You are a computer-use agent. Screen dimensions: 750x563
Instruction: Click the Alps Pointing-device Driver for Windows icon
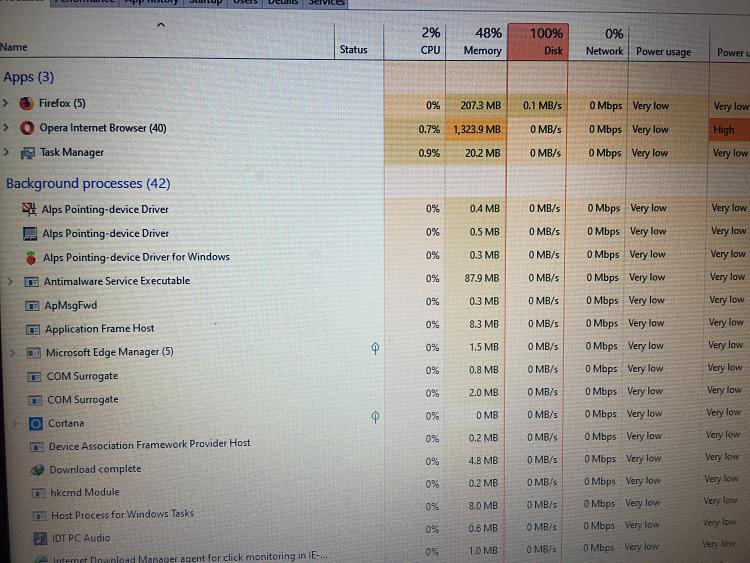click(x=31, y=257)
